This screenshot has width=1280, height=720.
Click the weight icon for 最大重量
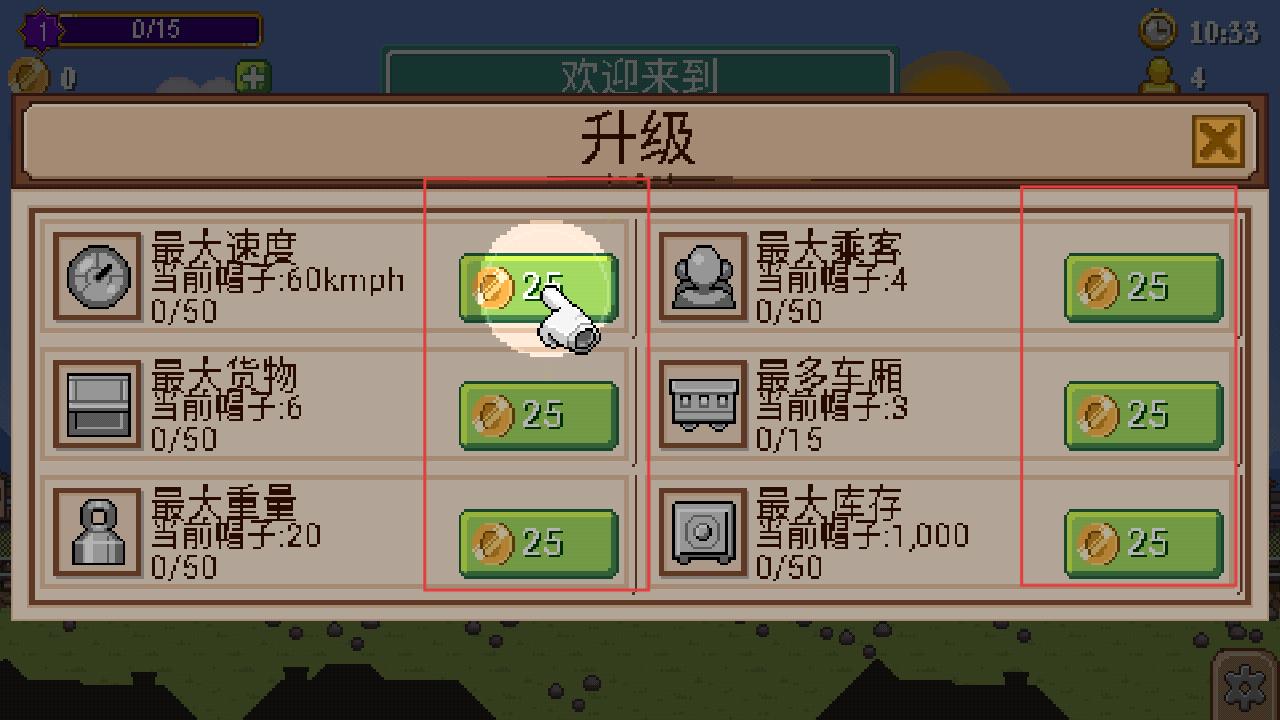(97, 532)
